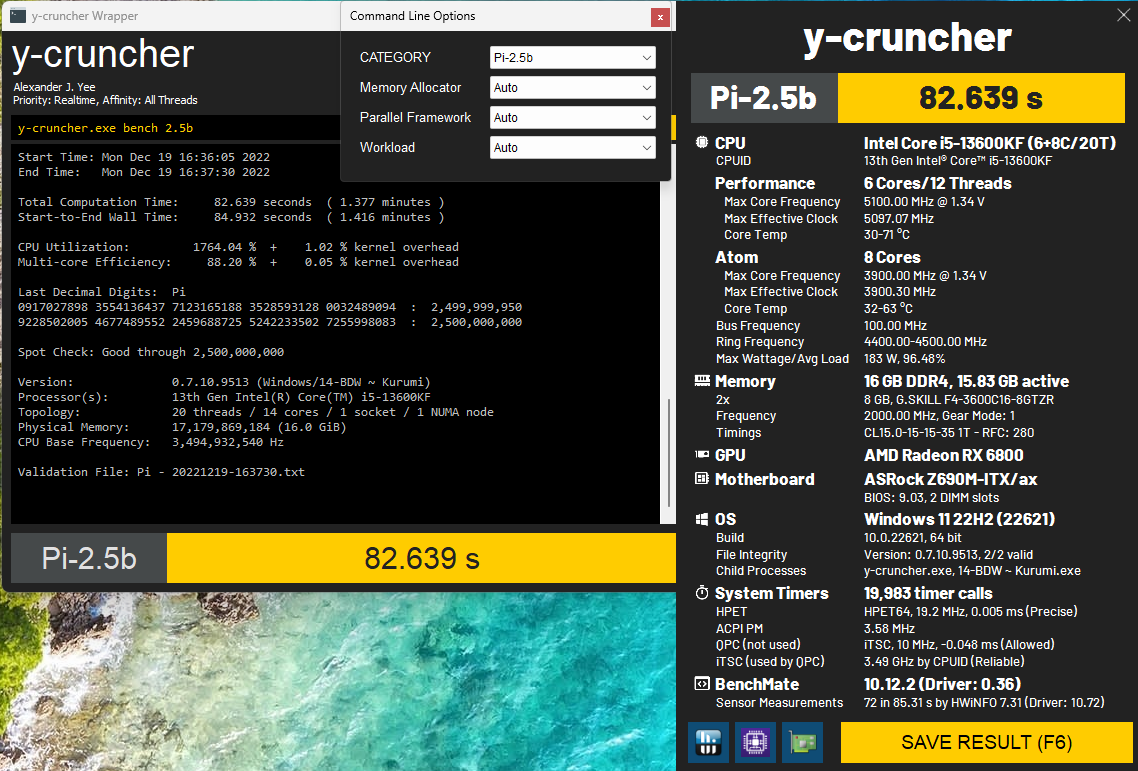
Task: Click the BenchMate section icon
Action: coord(702,684)
